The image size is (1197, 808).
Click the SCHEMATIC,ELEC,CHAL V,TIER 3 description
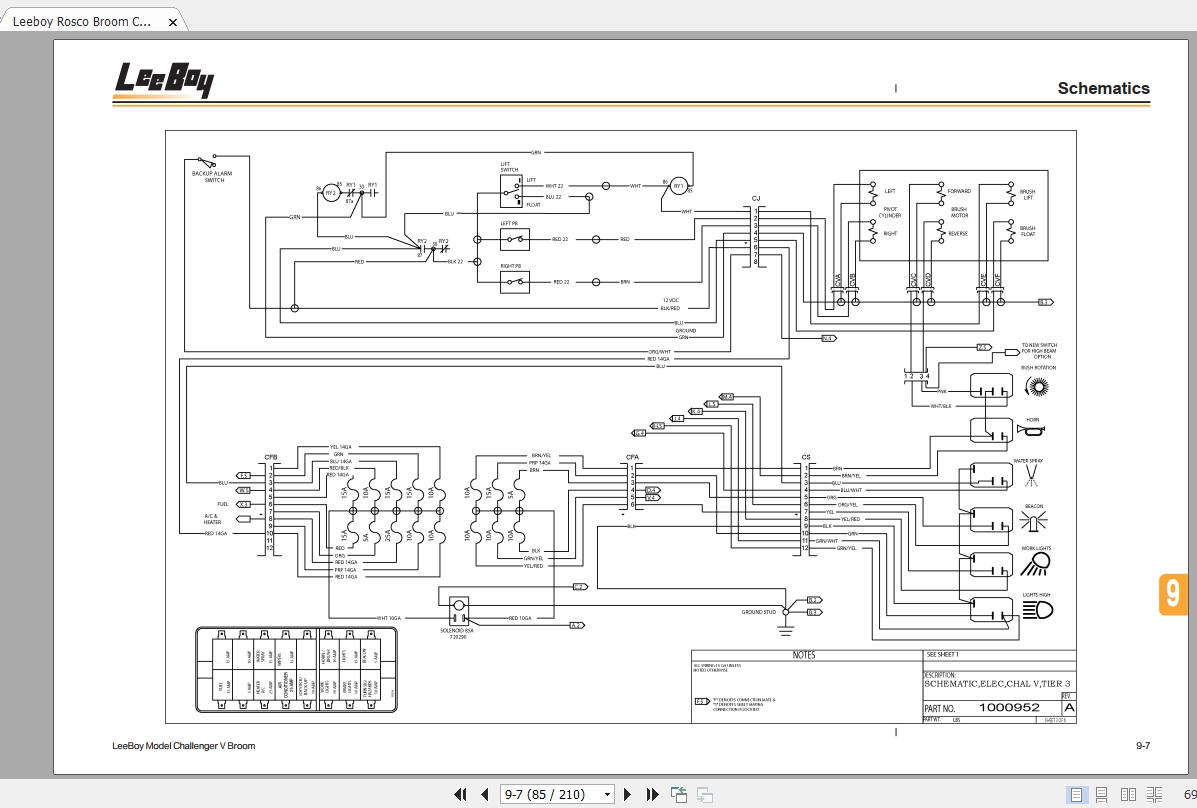(x=997, y=684)
